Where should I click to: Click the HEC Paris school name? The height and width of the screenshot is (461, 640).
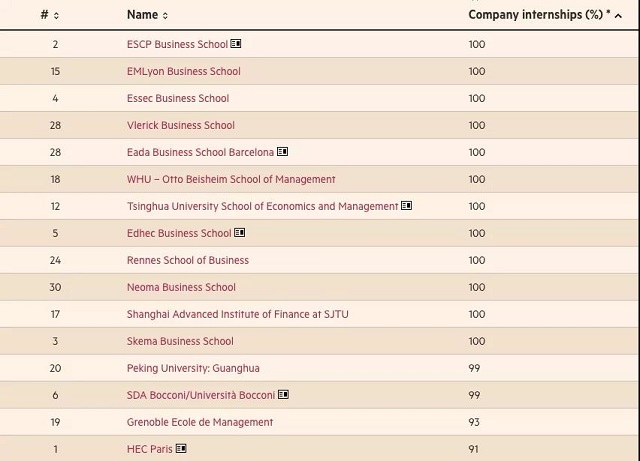coord(150,449)
